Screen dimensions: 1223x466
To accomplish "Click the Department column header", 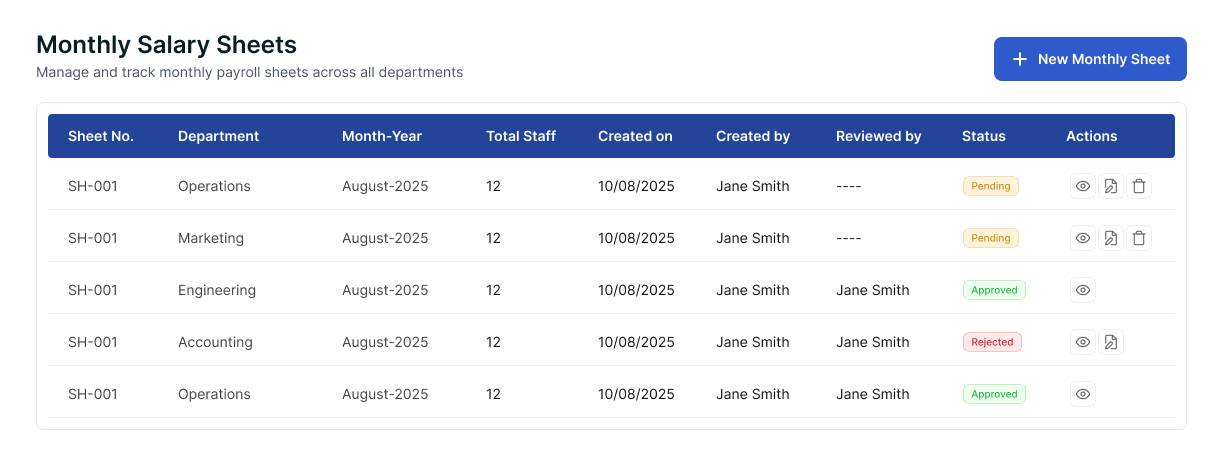I will coord(218,136).
